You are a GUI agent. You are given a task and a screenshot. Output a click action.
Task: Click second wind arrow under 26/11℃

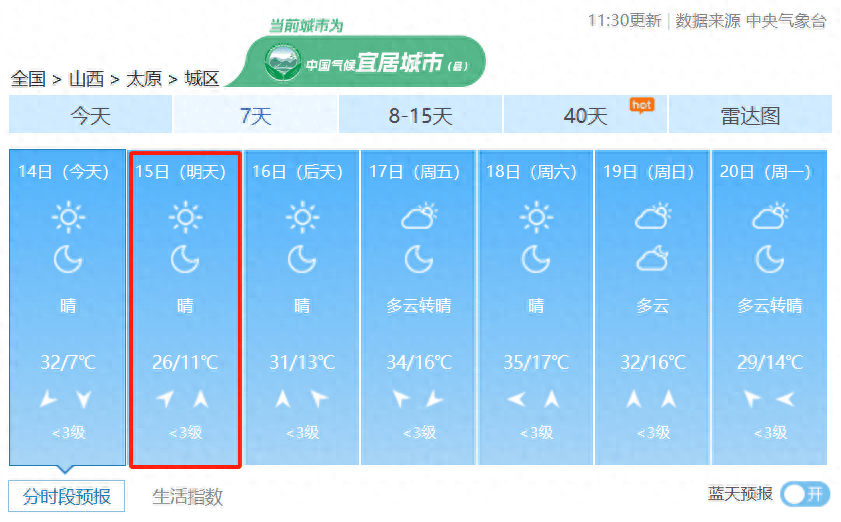[201, 399]
